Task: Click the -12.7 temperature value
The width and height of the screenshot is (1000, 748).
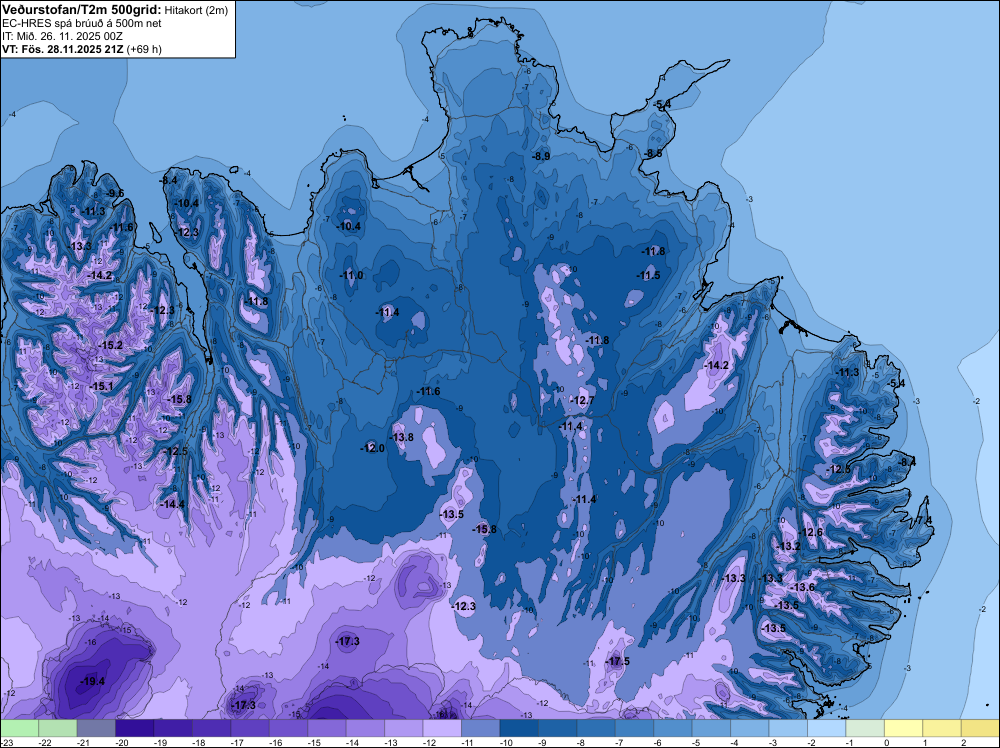Action: coord(582,400)
